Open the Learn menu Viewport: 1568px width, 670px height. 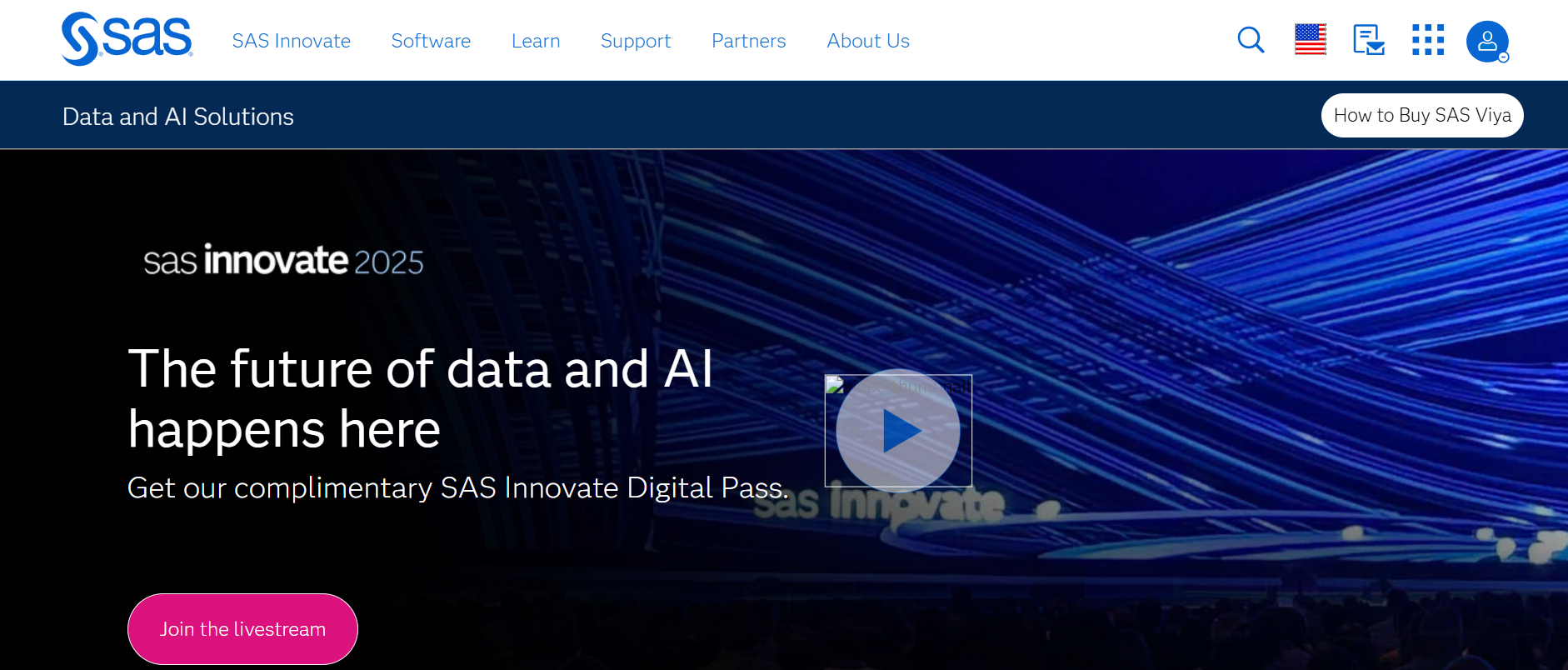click(536, 41)
